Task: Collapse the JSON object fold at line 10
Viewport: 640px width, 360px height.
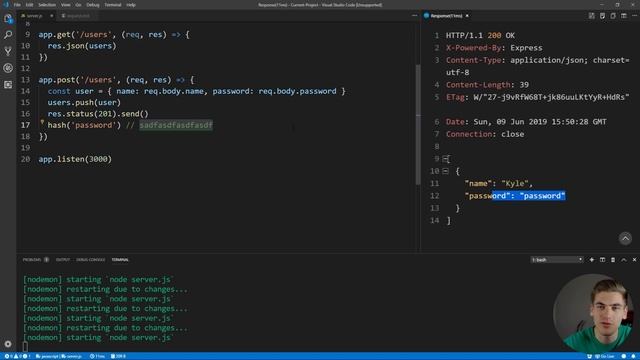Action: [x=445, y=171]
